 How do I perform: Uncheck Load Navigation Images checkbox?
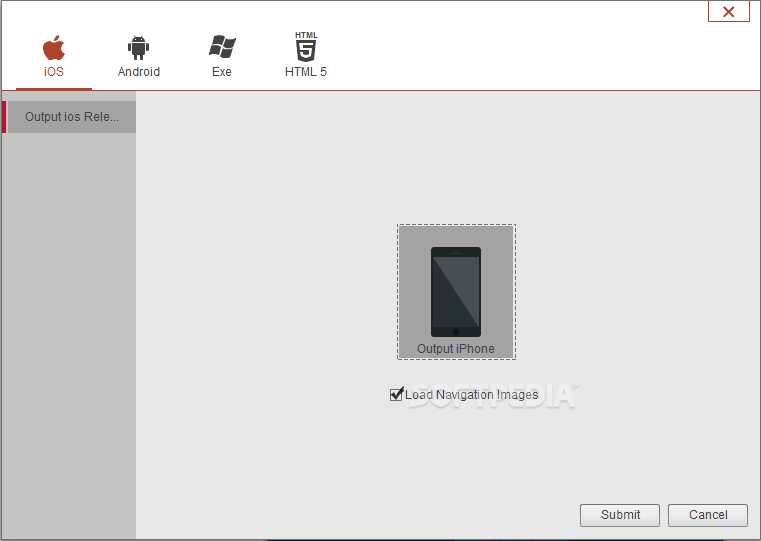pos(397,394)
